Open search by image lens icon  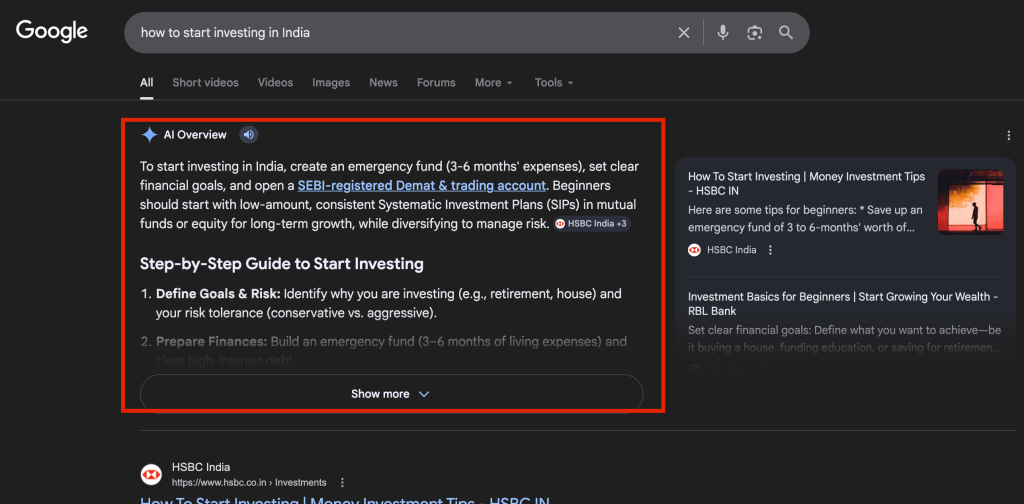754,33
